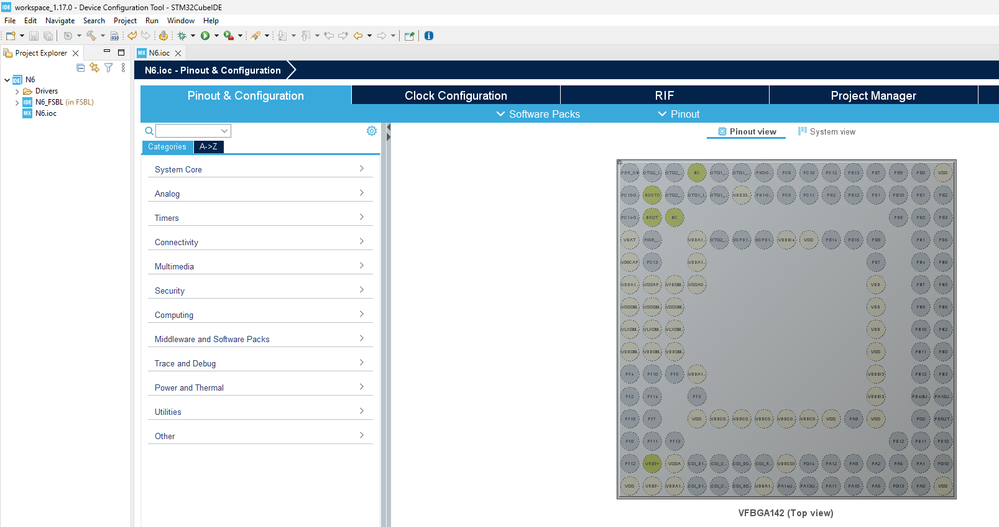999x527 pixels.
Task: Select the VBAT pin on chip
Action: [x=629, y=240]
